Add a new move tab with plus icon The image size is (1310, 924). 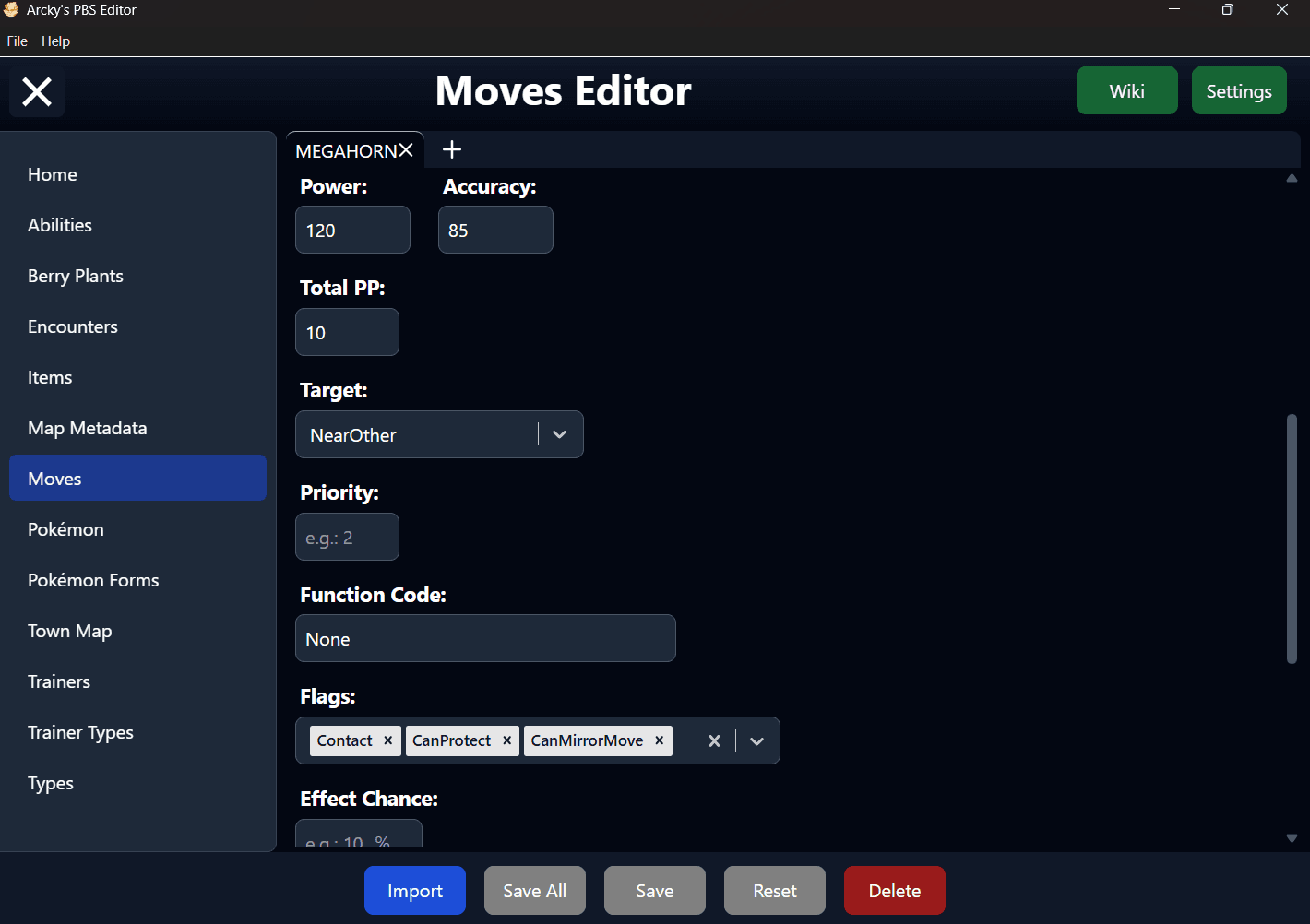tap(452, 149)
